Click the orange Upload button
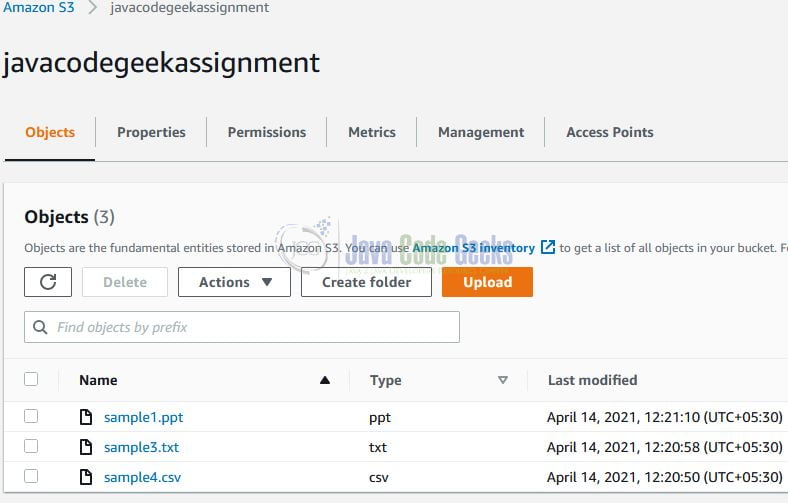Viewport: 788px width, 503px height. click(487, 282)
